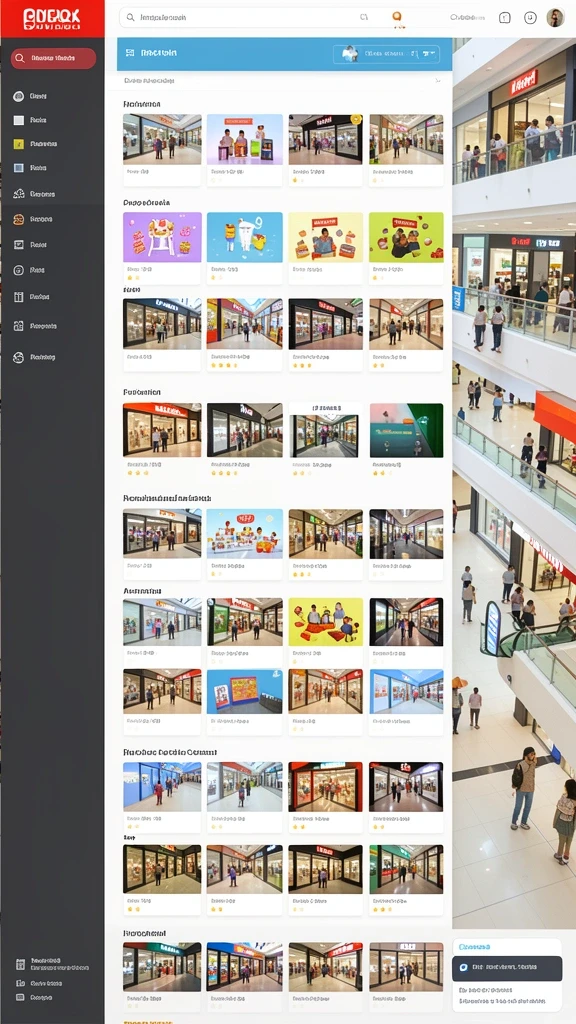The height and width of the screenshot is (1024, 576).
Task: Click the icon at the left of the blue banner
Action: click(130, 52)
